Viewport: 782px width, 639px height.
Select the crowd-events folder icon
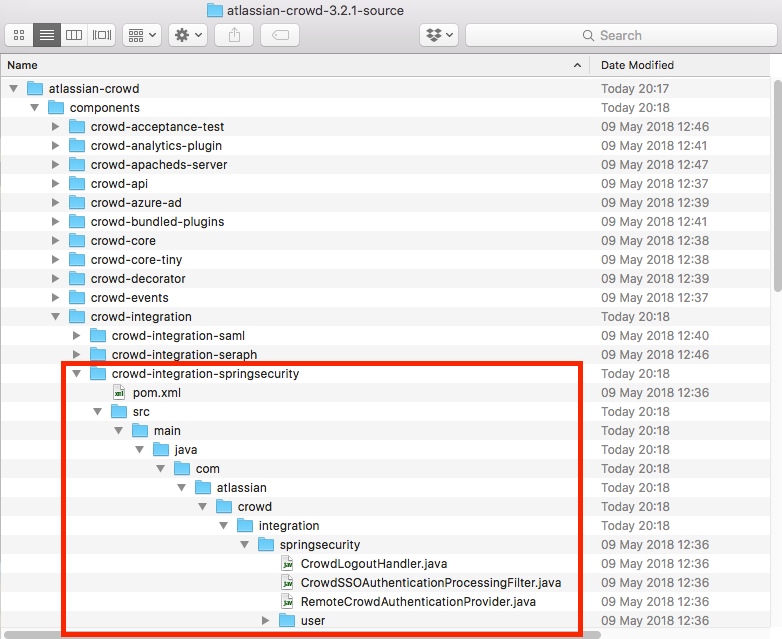point(77,297)
